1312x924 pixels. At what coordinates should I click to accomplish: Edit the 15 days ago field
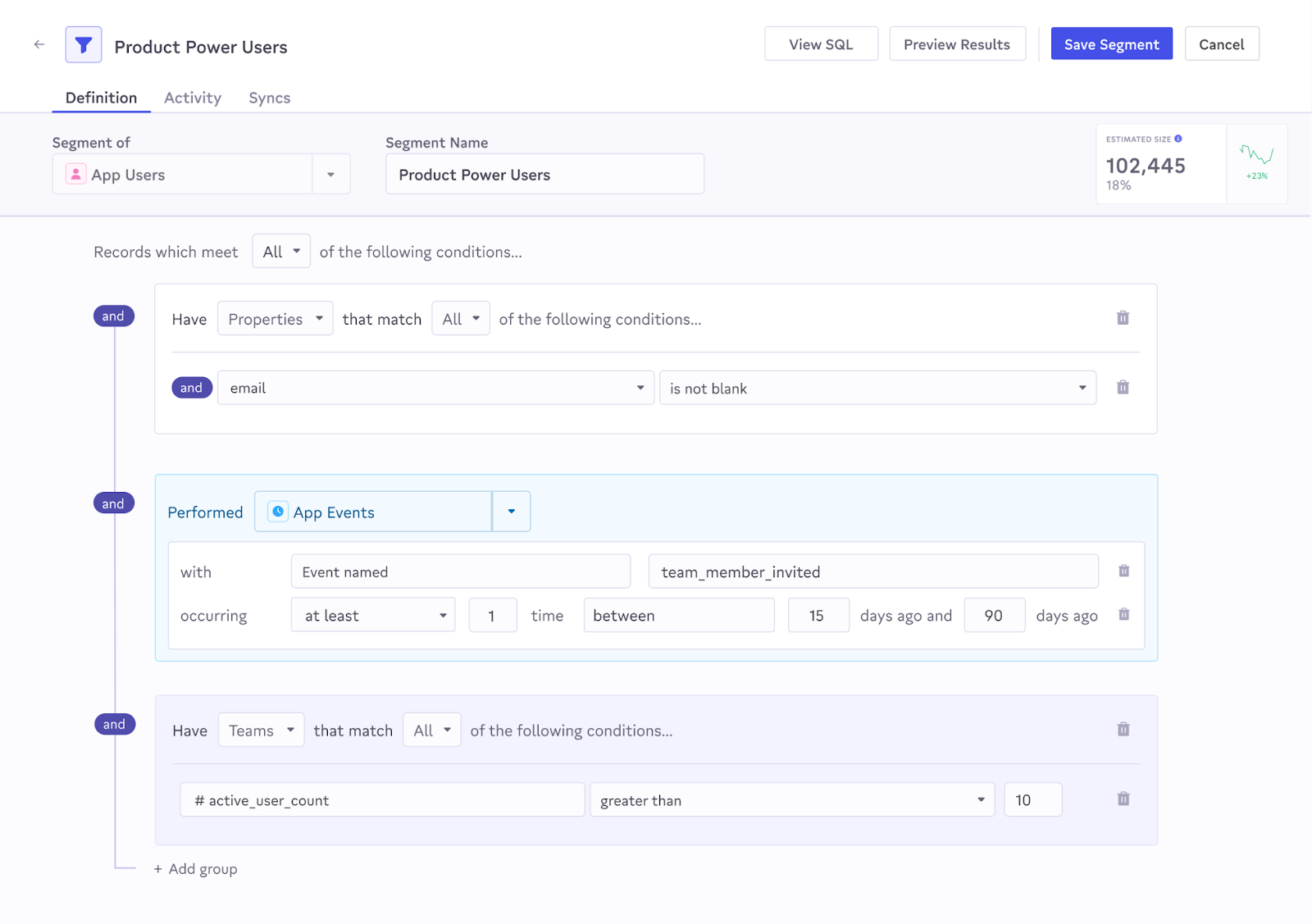point(818,615)
